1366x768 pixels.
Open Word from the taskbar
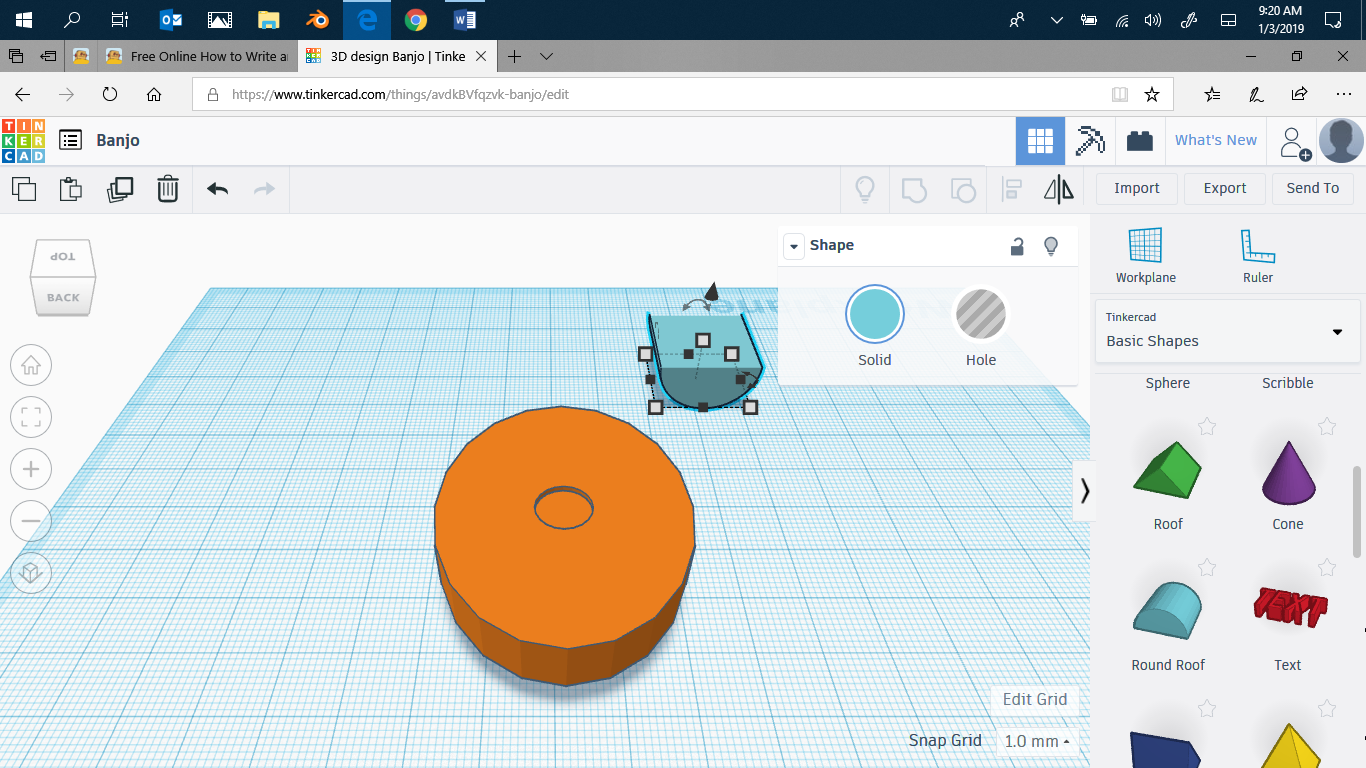tap(465, 20)
